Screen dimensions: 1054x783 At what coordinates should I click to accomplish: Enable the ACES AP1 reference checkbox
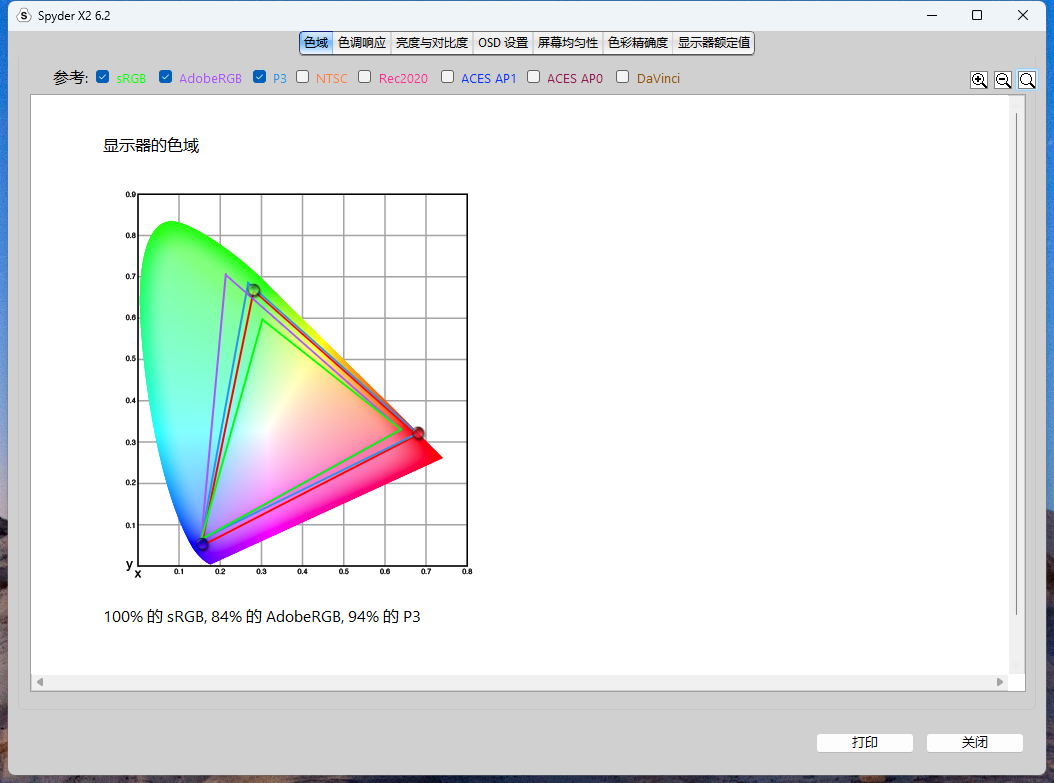pos(447,77)
